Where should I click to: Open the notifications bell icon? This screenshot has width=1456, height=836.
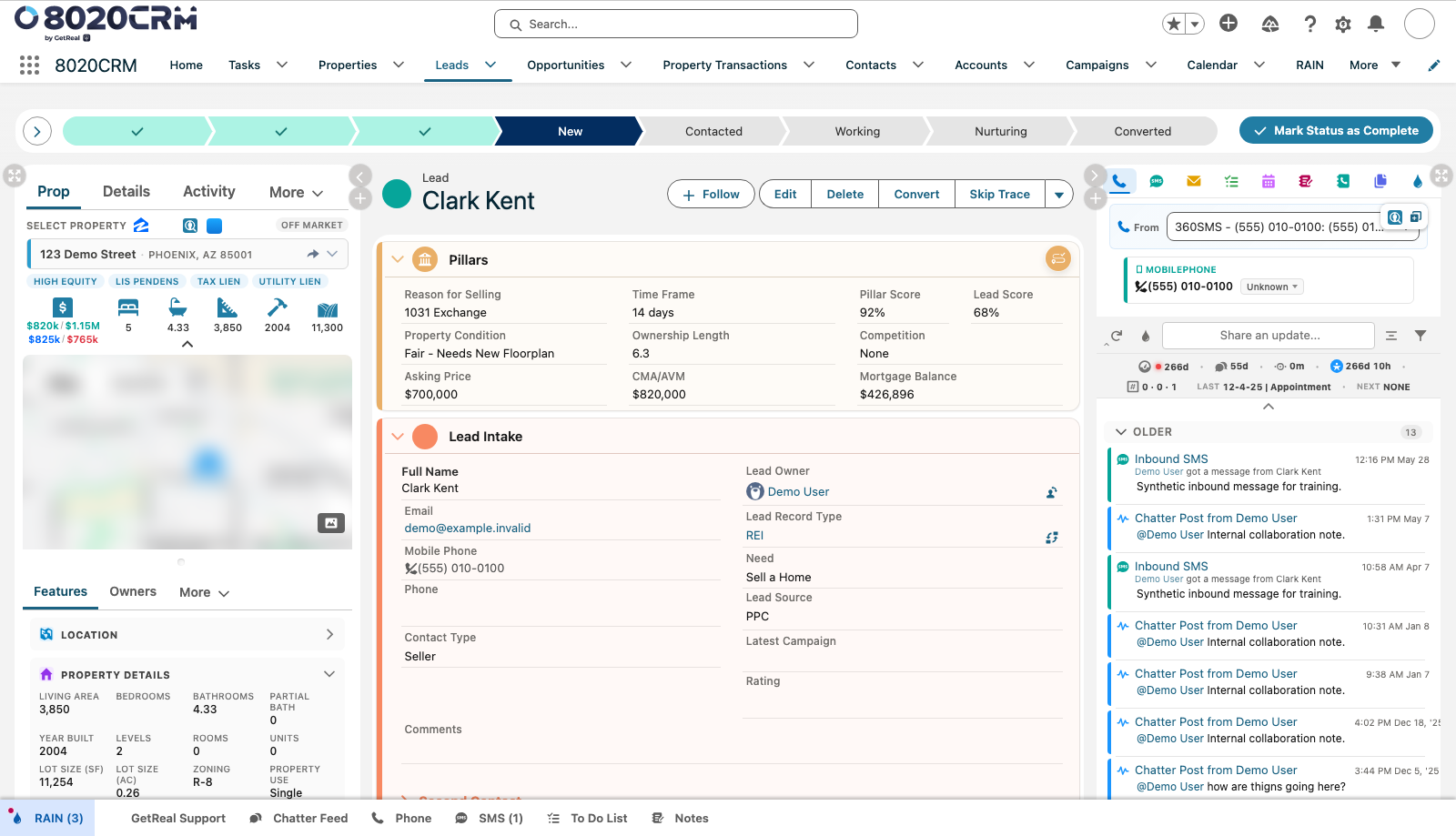(x=1376, y=24)
